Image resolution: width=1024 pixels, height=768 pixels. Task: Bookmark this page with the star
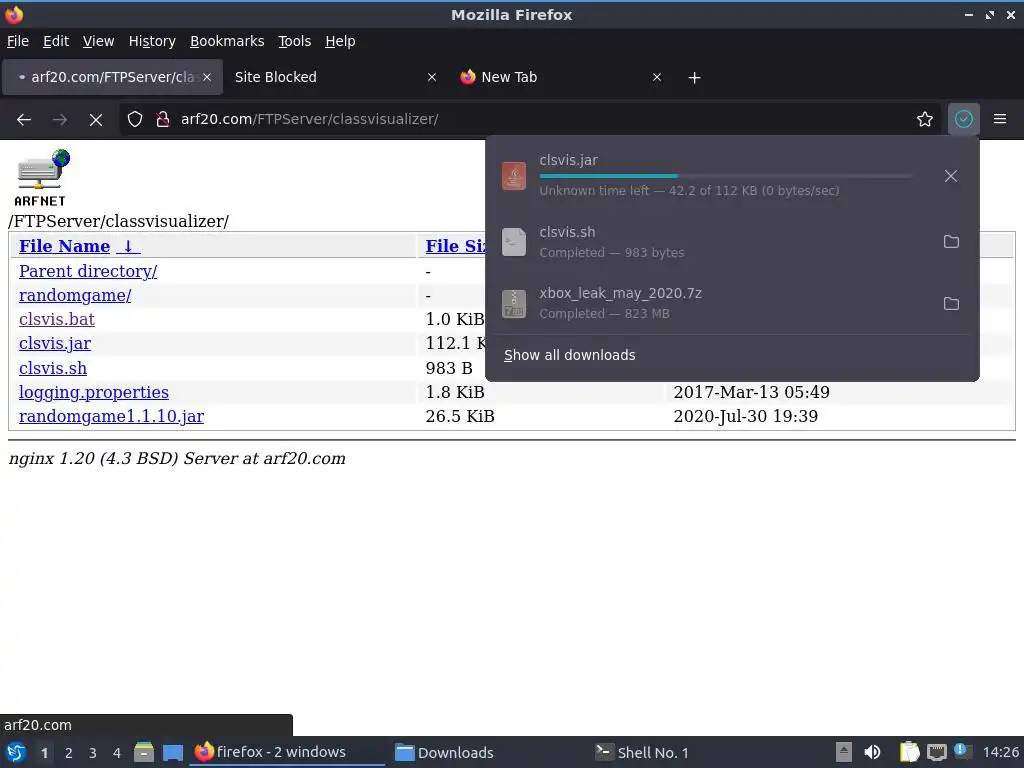pos(924,119)
